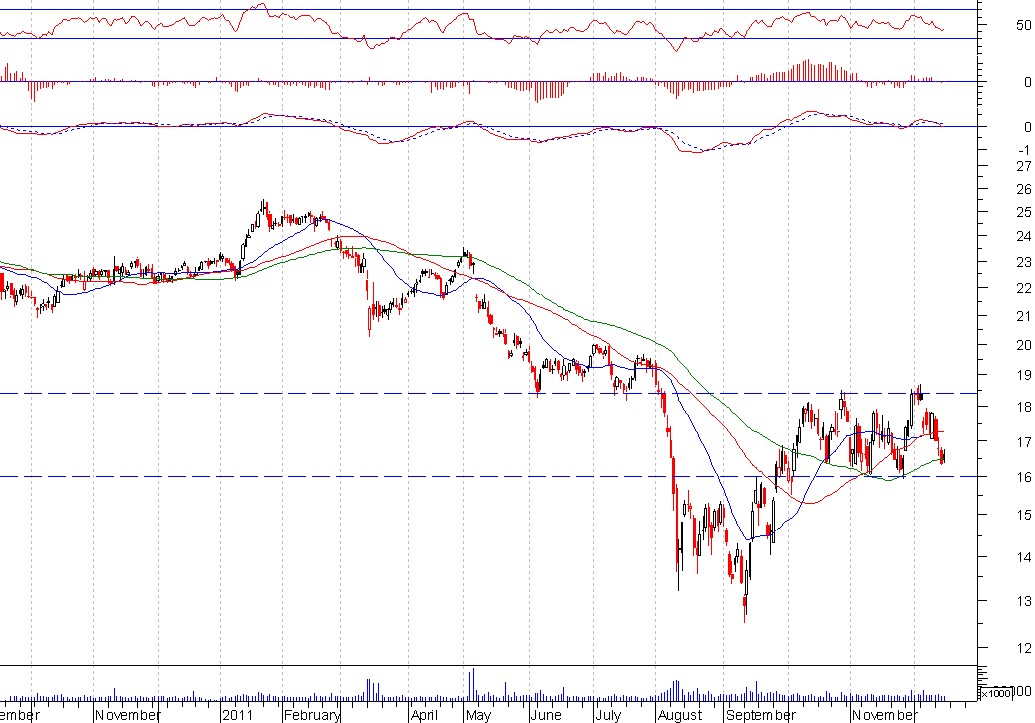Click the November label following September
This screenshot has width=1035, height=723.
coord(885,715)
